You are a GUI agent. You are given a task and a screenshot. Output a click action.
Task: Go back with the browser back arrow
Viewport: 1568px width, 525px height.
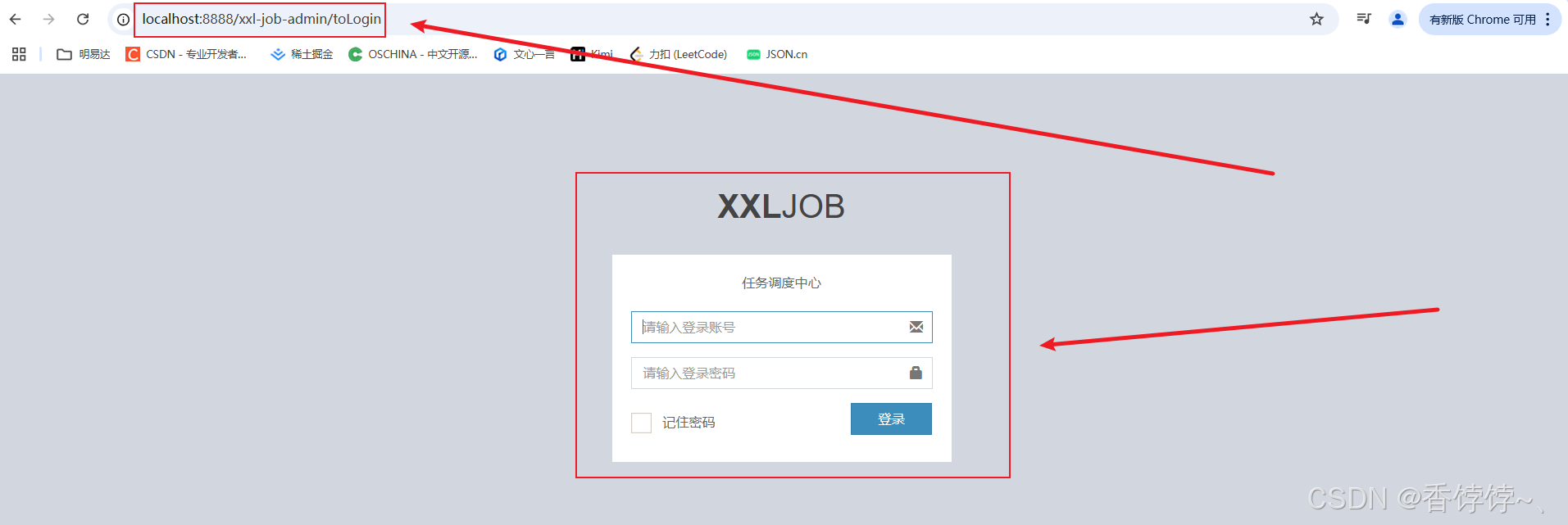[16, 19]
